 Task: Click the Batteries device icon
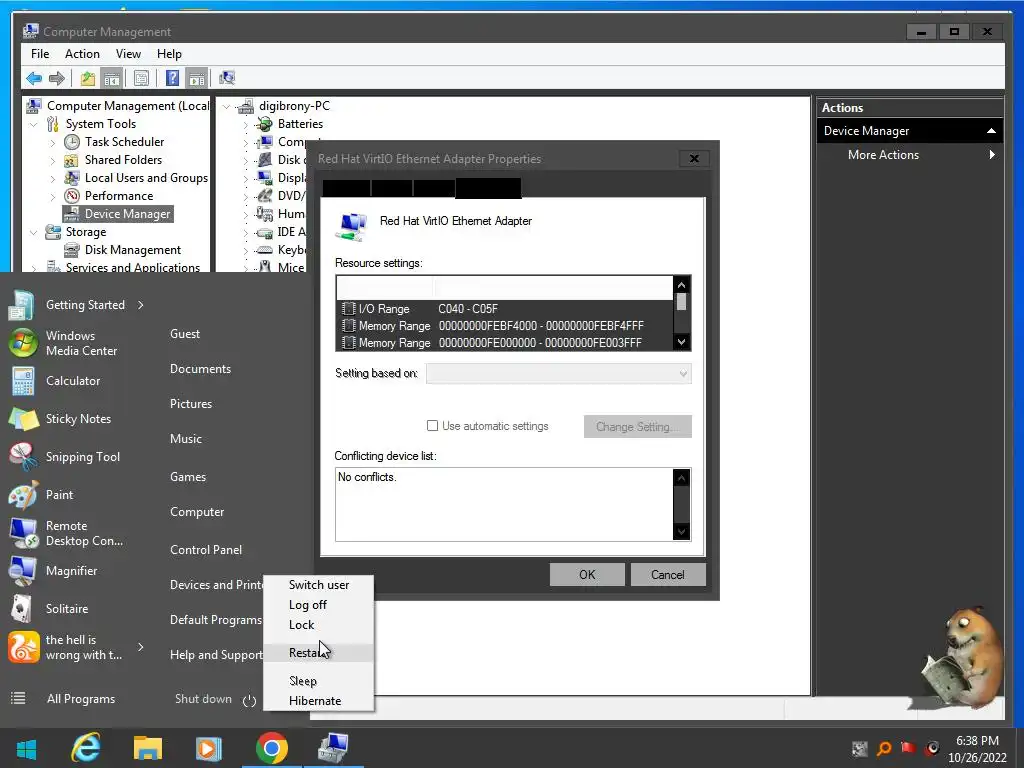click(264, 124)
